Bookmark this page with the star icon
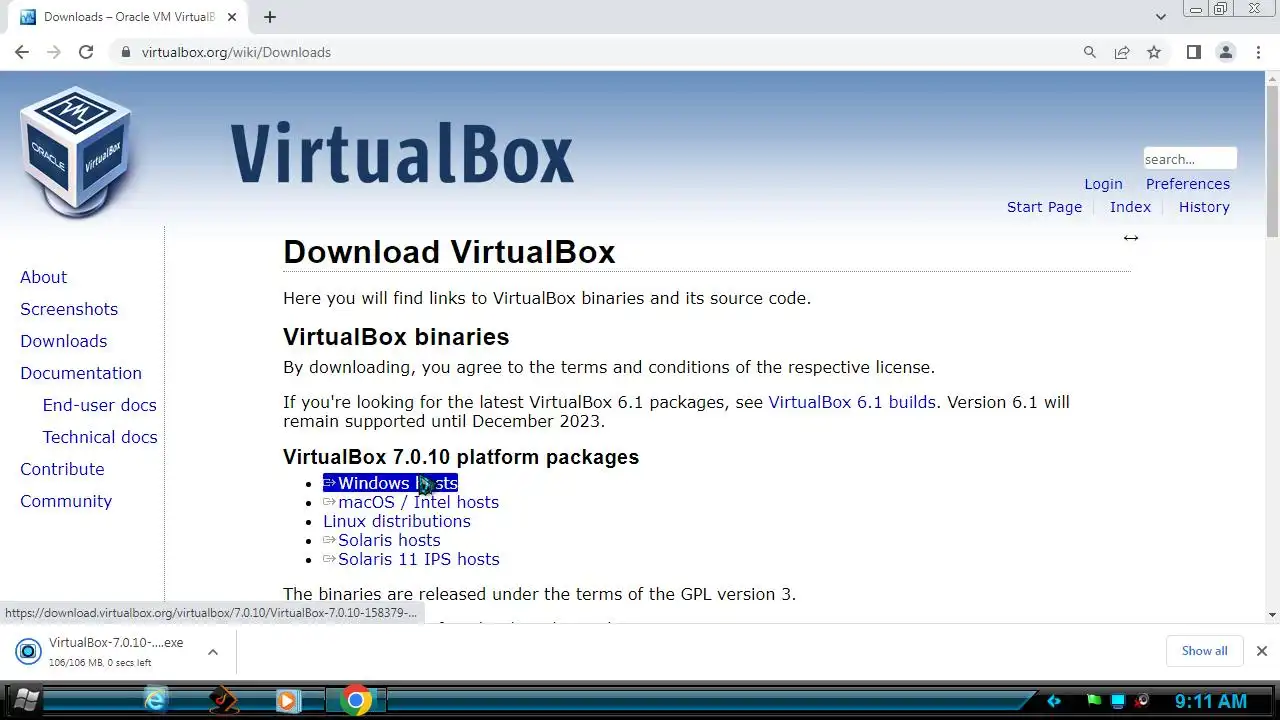The image size is (1280, 720). click(x=1154, y=52)
